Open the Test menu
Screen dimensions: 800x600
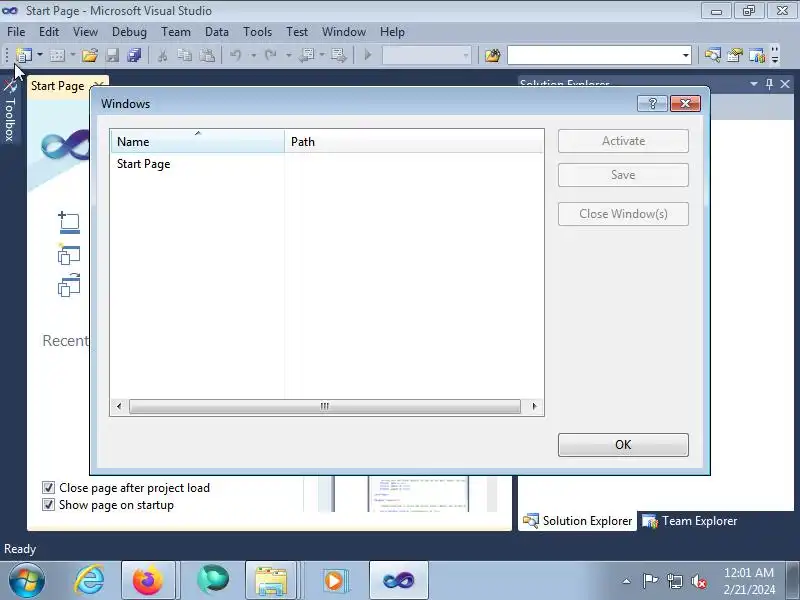tap(297, 32)
